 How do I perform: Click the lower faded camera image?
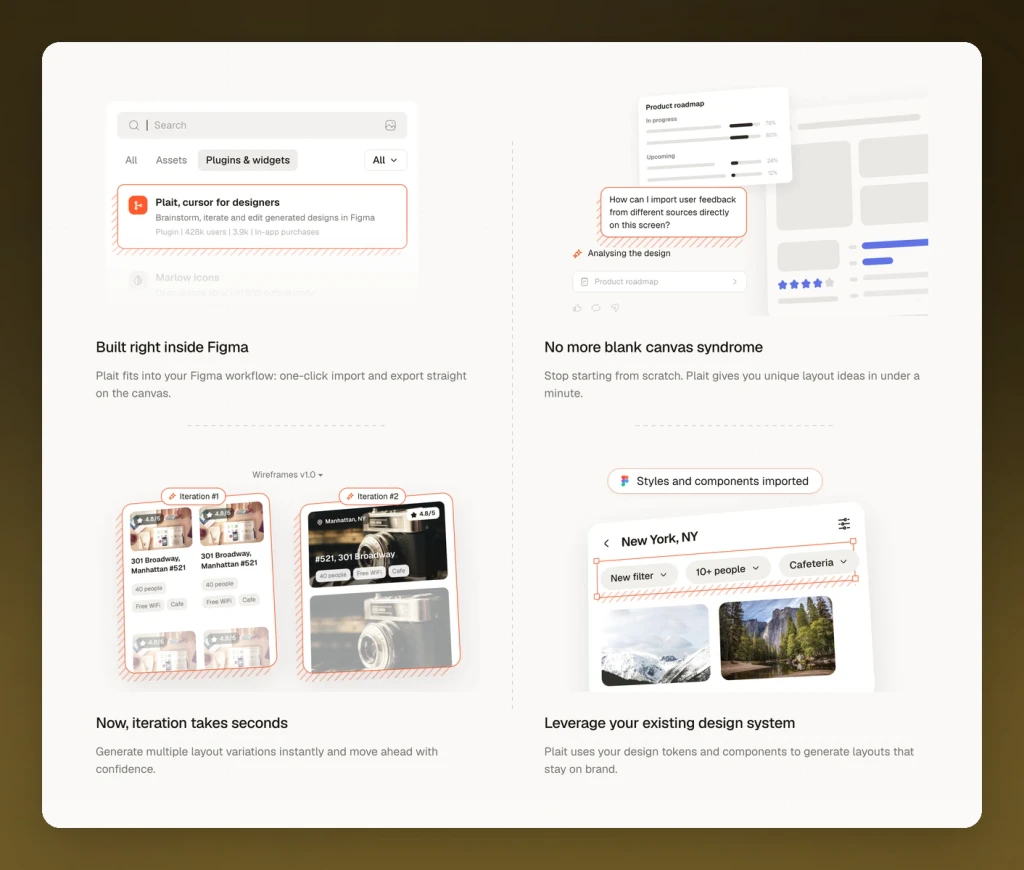tap(381, 630)
